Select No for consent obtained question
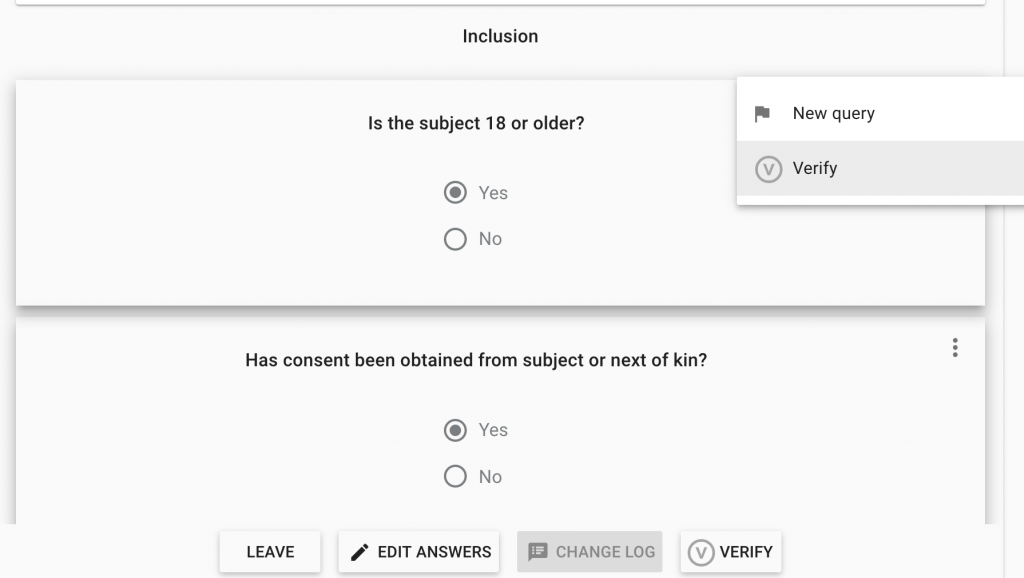This screenshot has width=1024, height=578. coord(455,476)
